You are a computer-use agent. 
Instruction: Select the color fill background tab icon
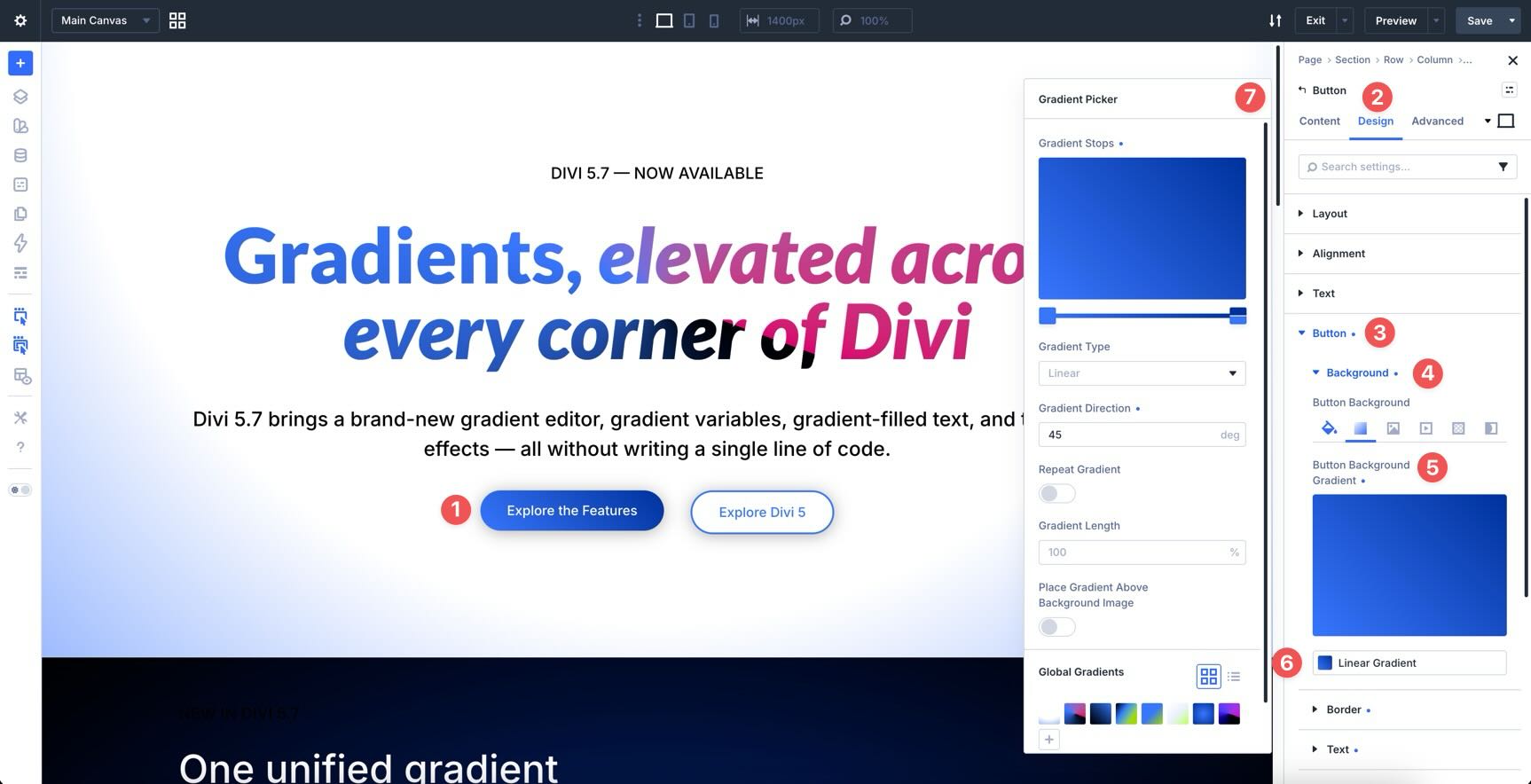point(1329,428)
